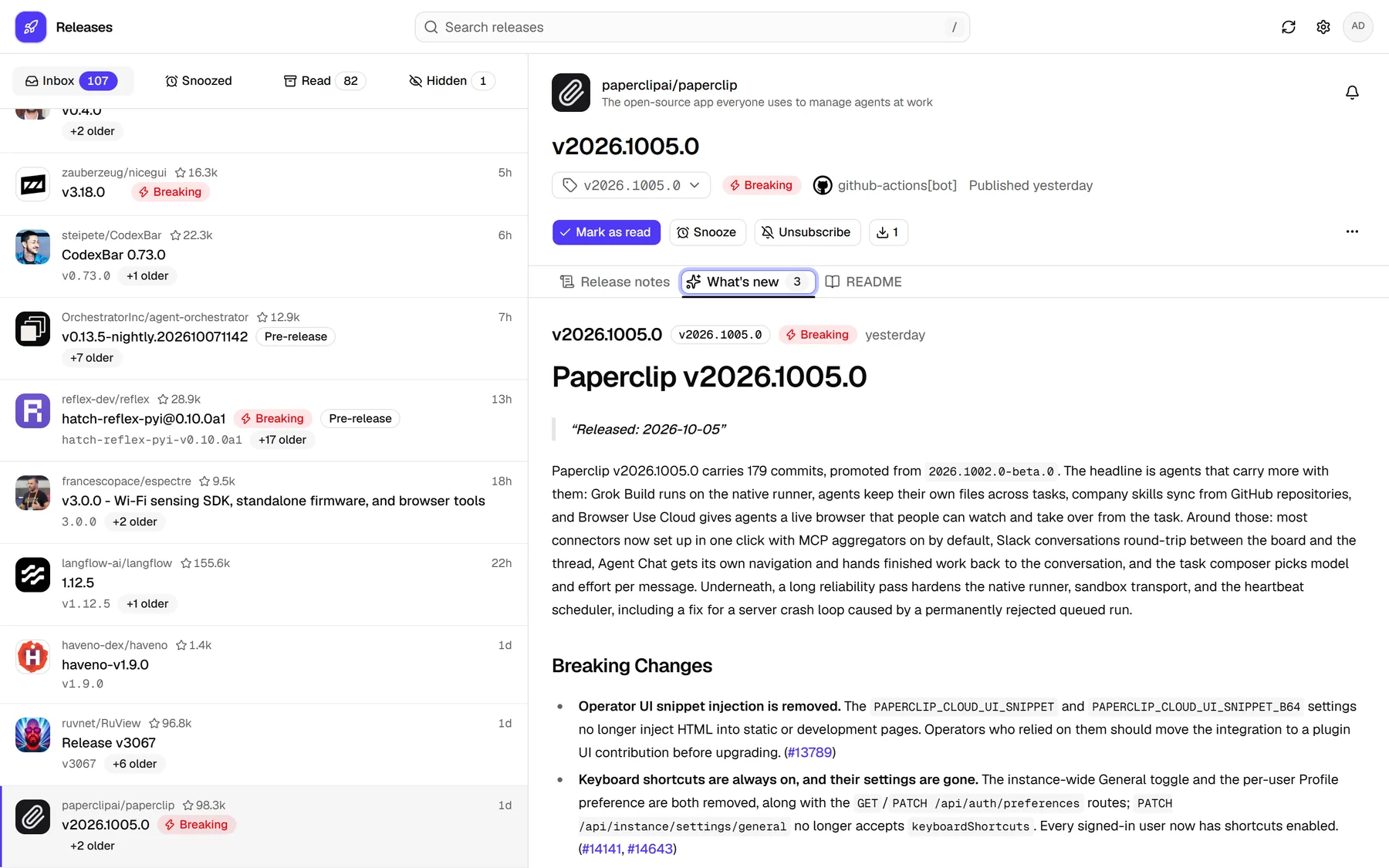Expand +7 older under agent-orchestrator
The image size is (1389, 868).
tap(92, 358)
